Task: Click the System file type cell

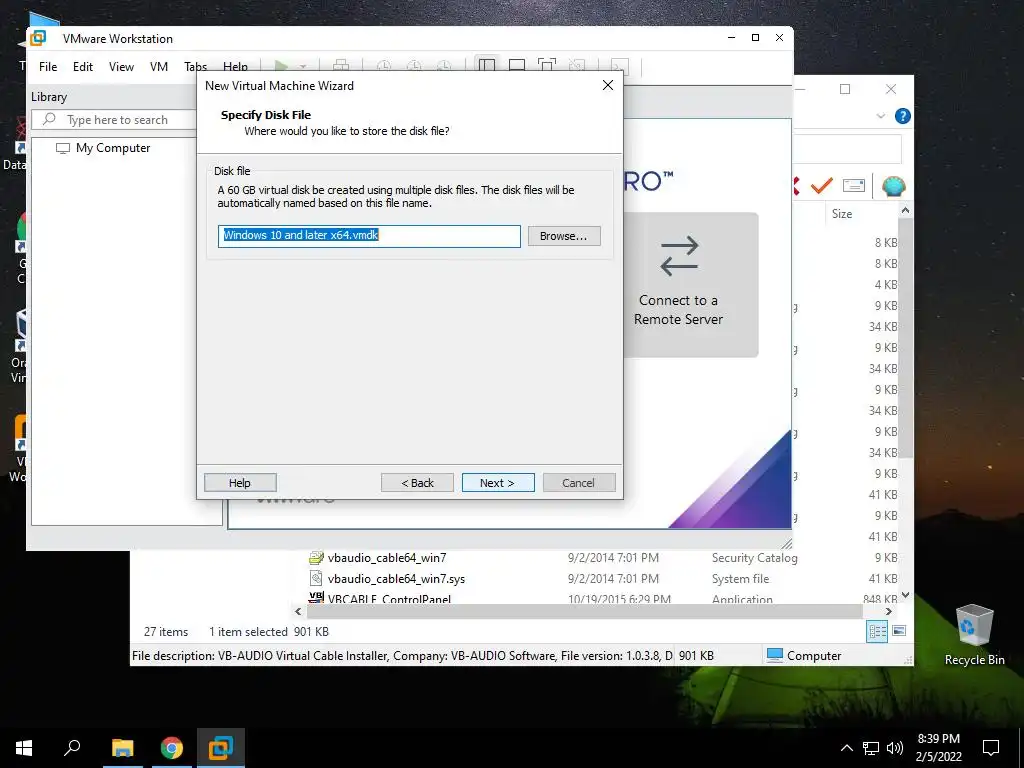Action: [x=740, y=579]
